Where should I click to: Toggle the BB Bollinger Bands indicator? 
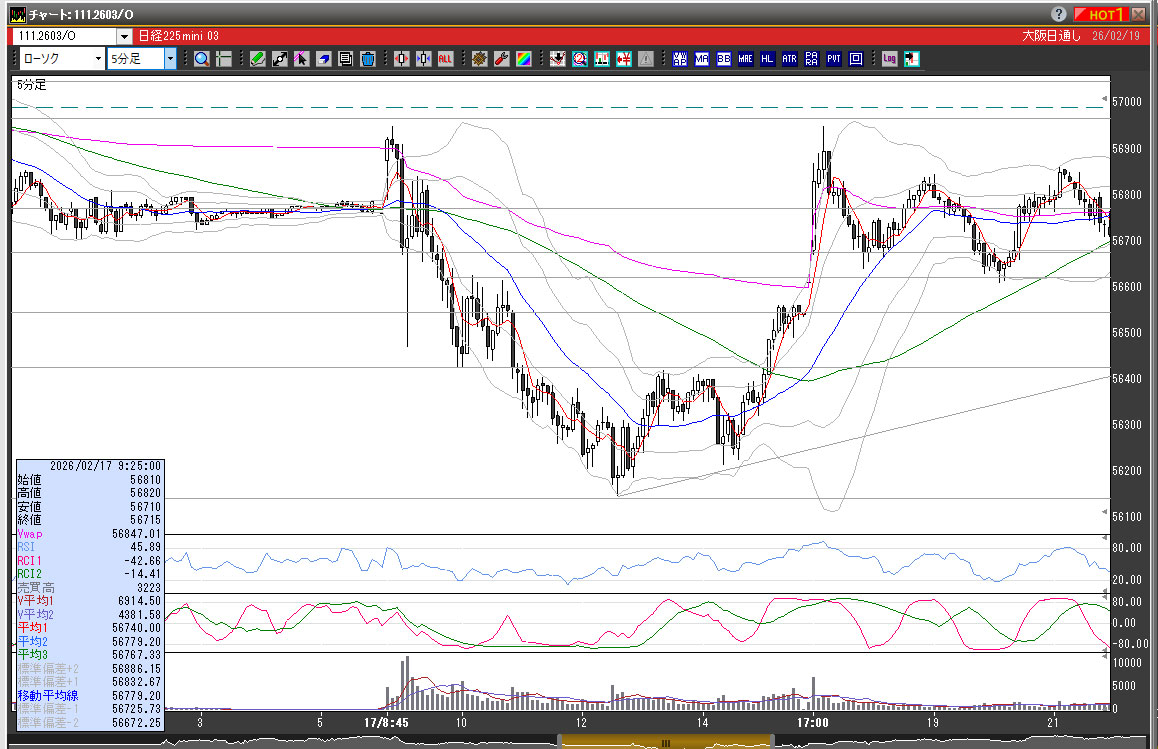coord(723,59)
